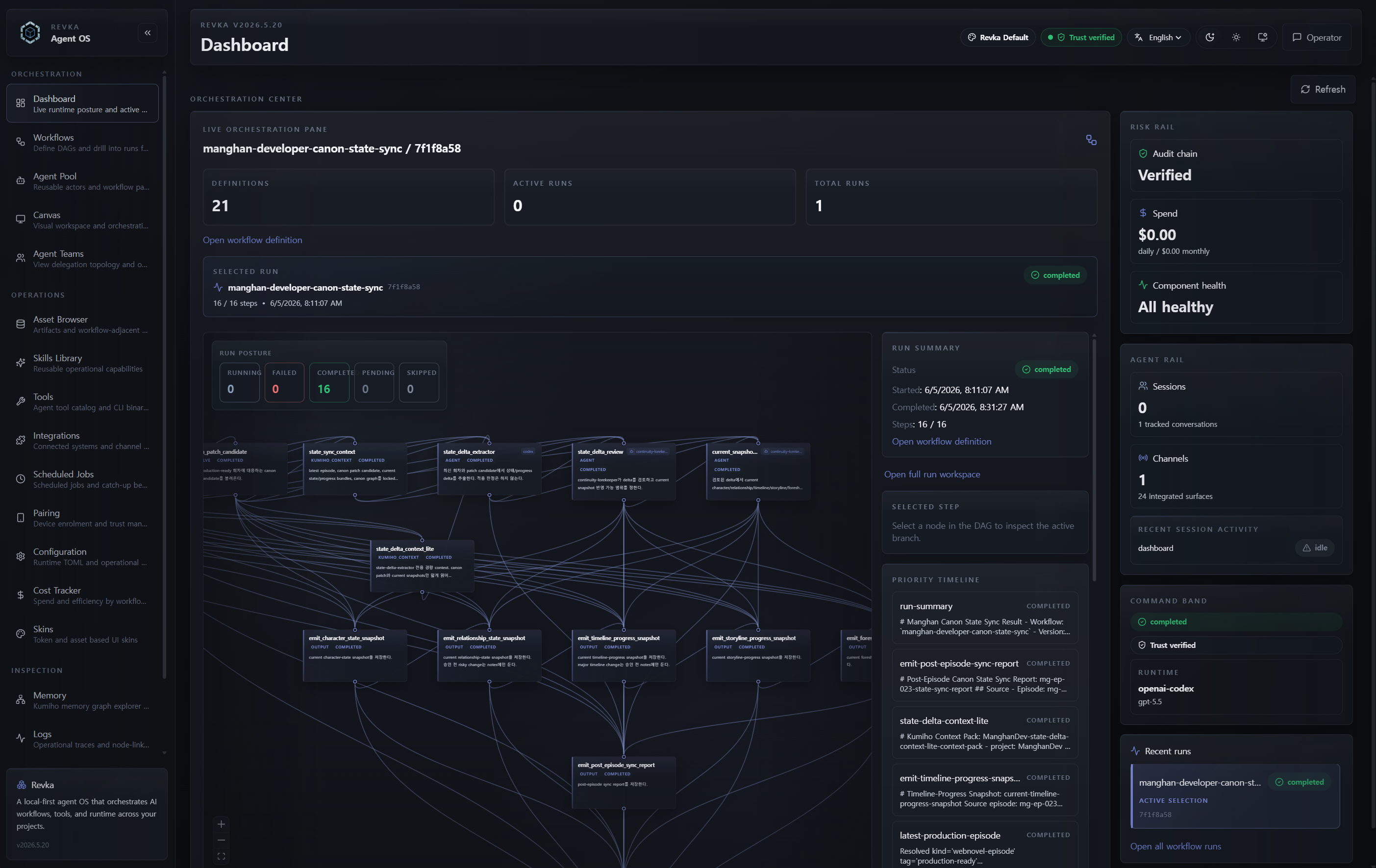The image size is (1376, 868).
Task: Switch to light mode sun icon
Action: [1236, 37]
